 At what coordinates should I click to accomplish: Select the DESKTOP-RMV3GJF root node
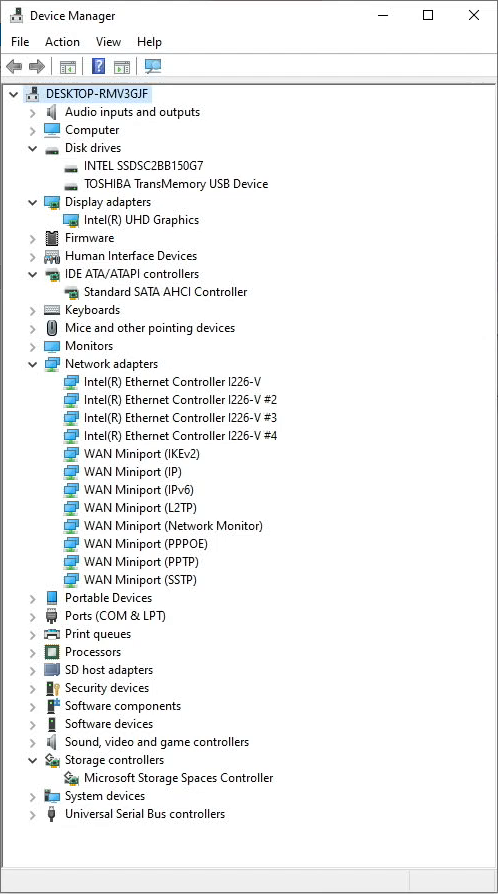click(x=99, y=94)
